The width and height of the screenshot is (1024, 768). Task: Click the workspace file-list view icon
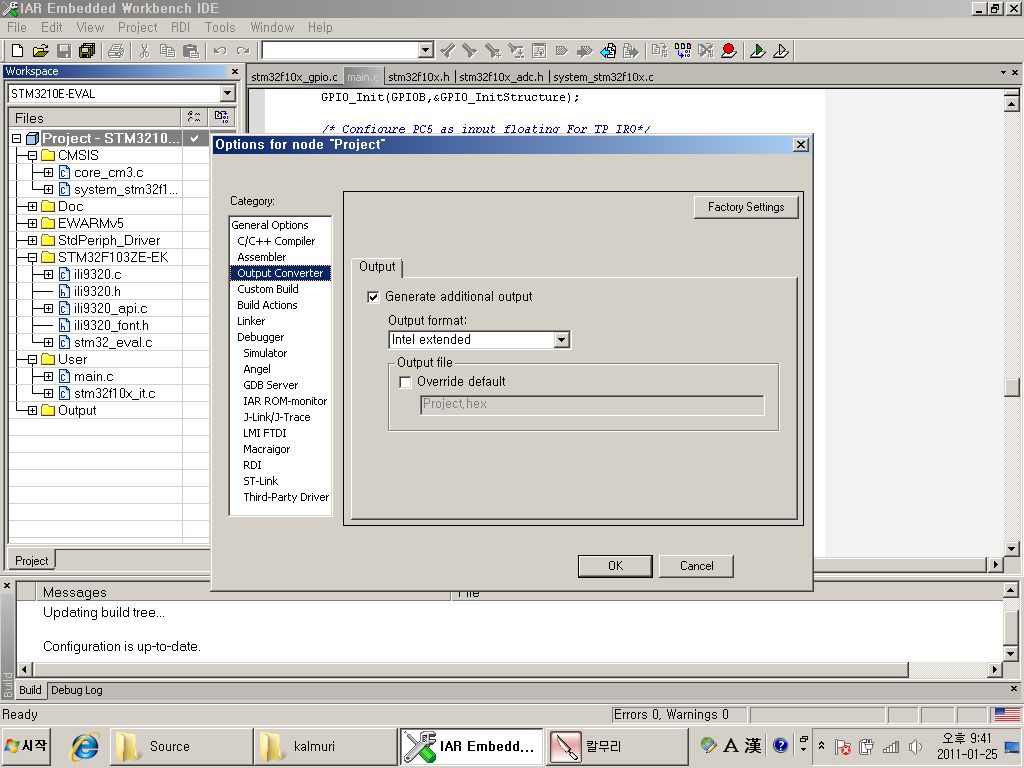(x=194, y=117)
